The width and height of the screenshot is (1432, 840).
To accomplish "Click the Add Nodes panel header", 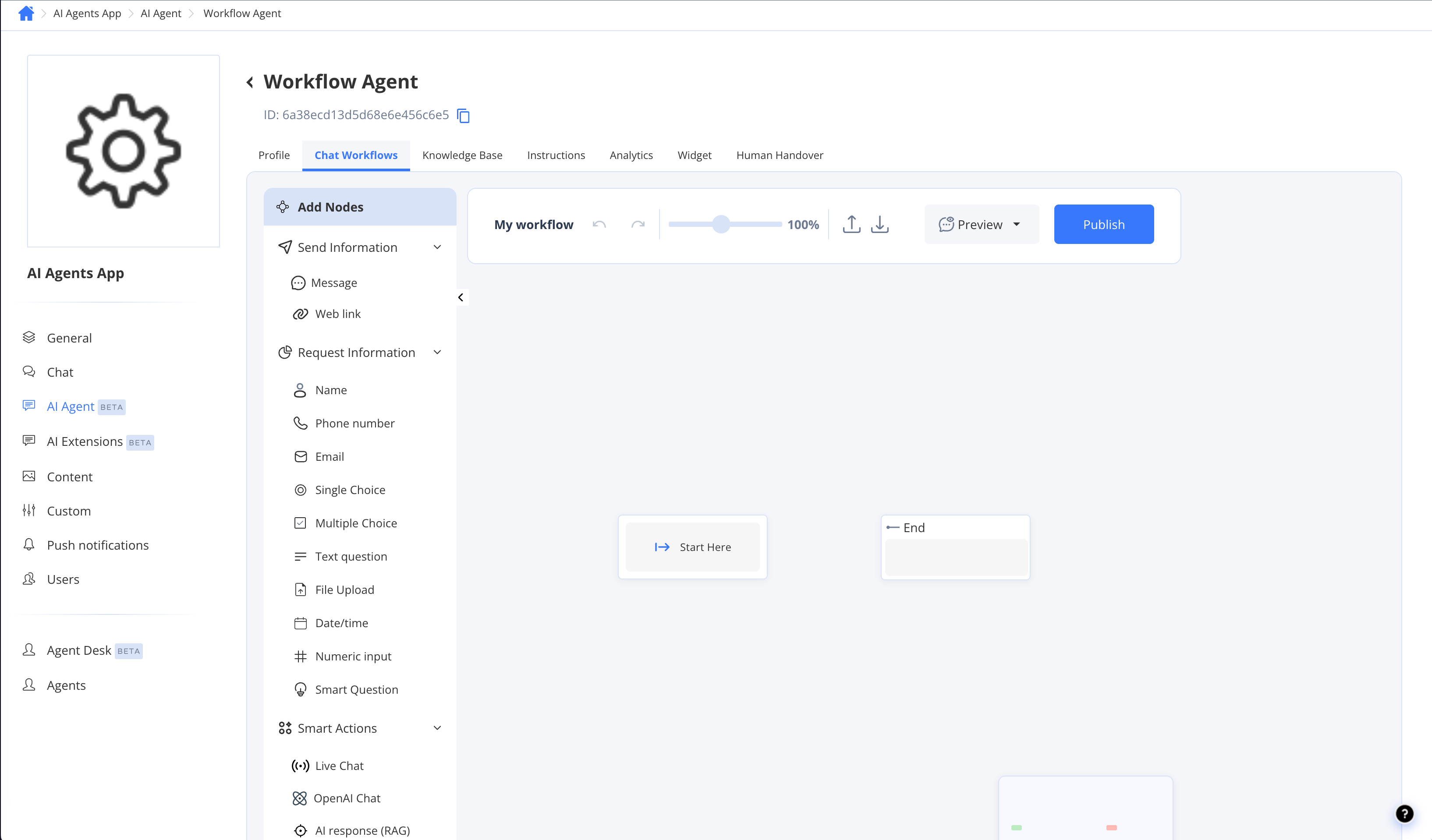I will (x=360, y=207).
